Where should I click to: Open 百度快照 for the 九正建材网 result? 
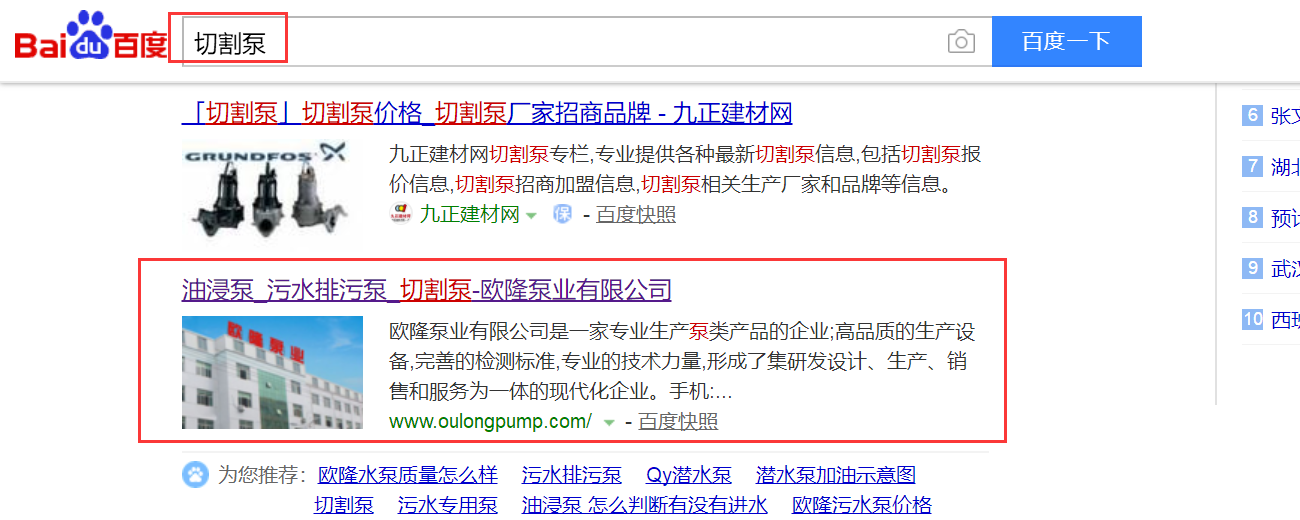pos(636,214)
